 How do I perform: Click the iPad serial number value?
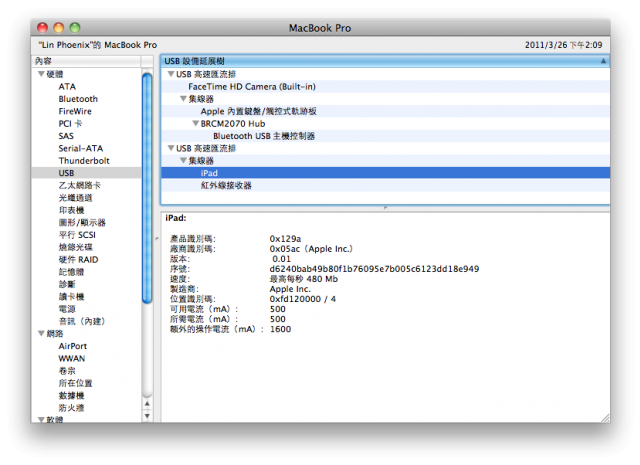pos(374,269)
